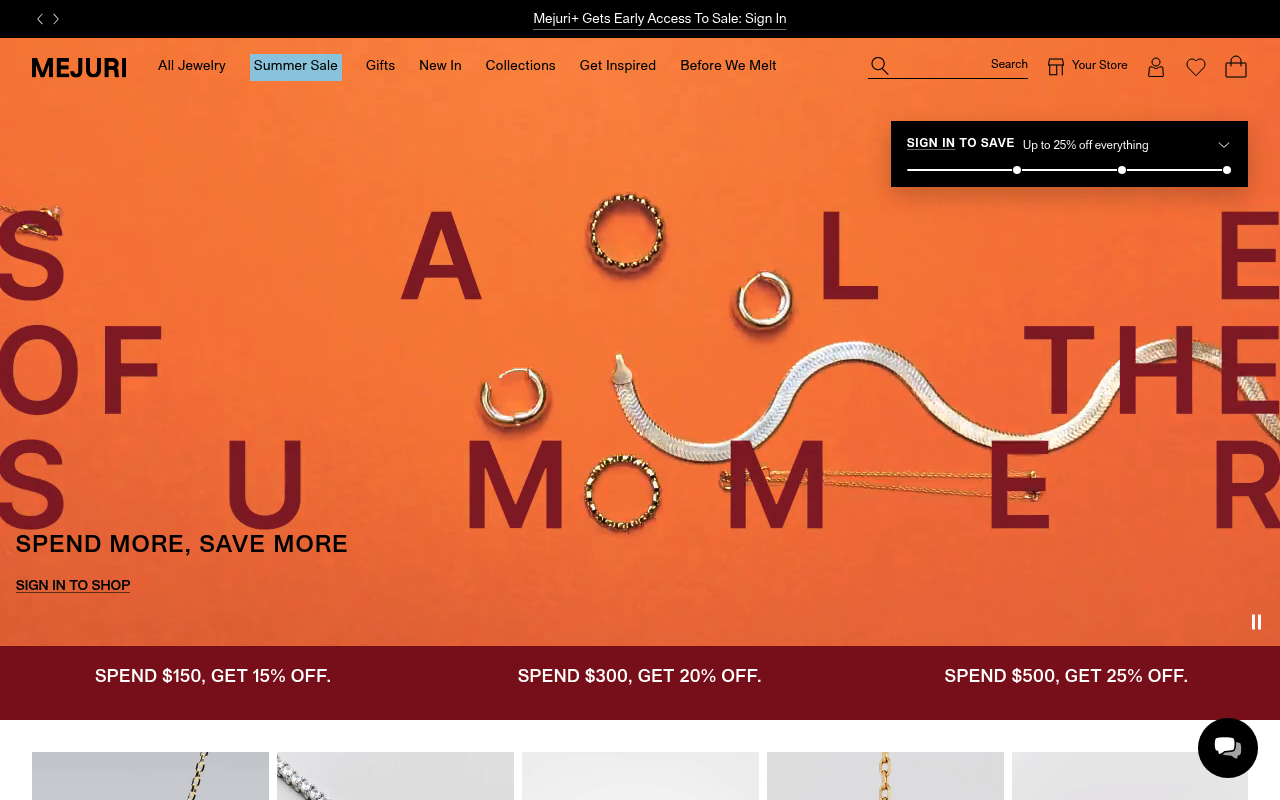Viewport: 1280px width, 800px height.
Task: Click the Spend $500, Get 25% Off text
Action: pyautogui.click(x=1066, y=676)
